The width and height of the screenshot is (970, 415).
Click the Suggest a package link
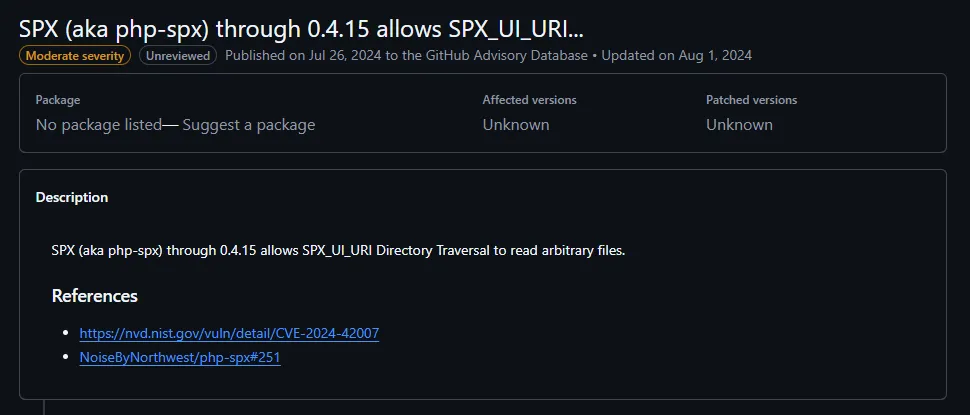click(249, 125)
